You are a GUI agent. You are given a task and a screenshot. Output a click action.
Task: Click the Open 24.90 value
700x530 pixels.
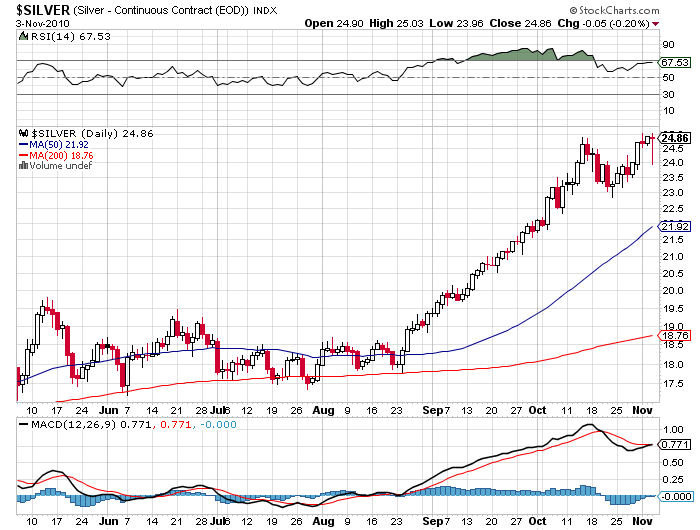tap(333, 23)
